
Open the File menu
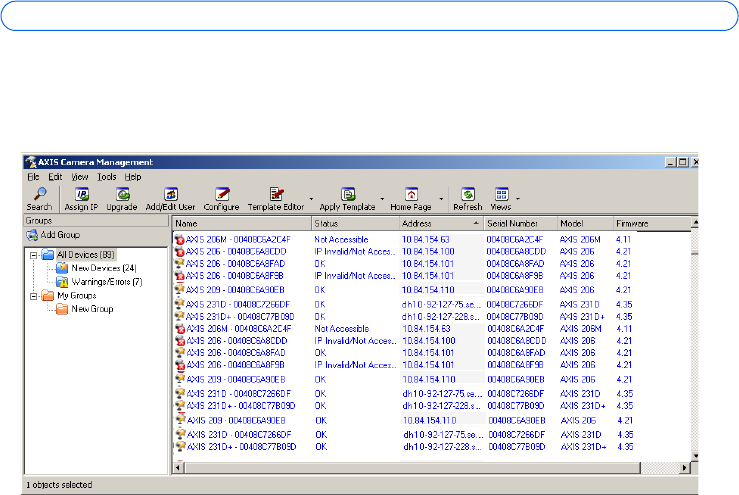(x=33, y=177)
